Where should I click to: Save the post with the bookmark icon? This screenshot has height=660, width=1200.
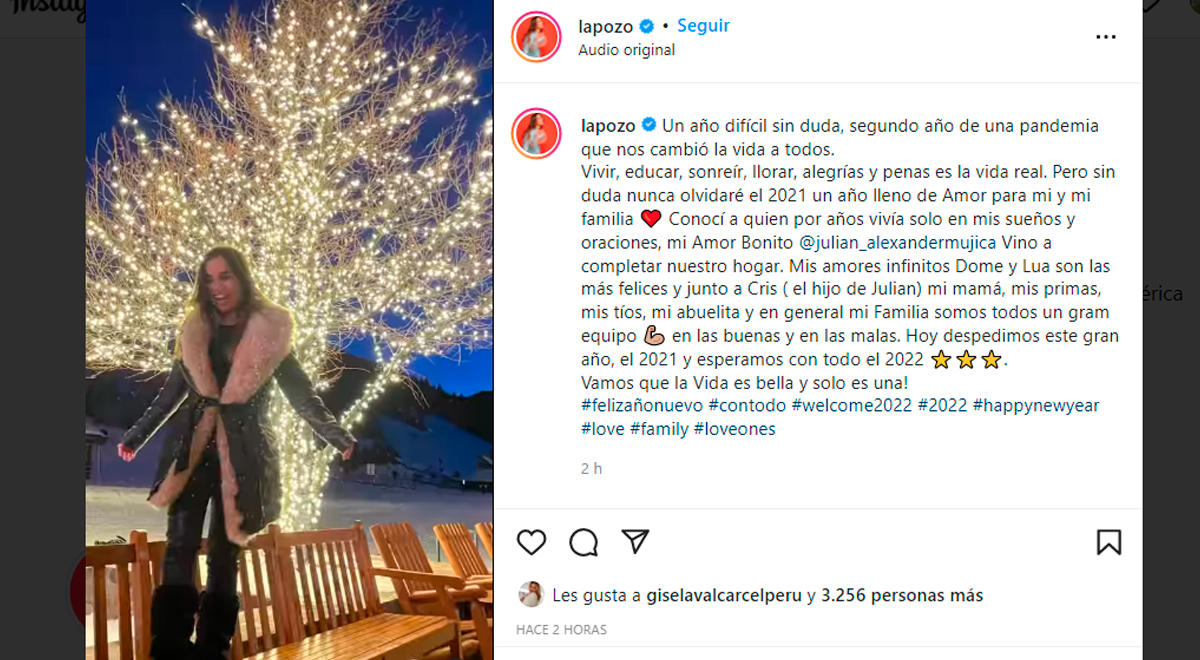point(1108,542)
